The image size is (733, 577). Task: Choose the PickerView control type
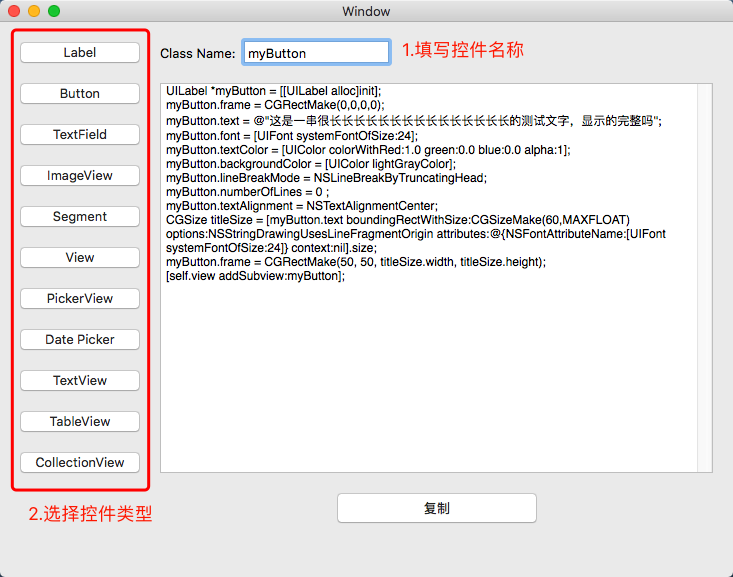(80, 298)
